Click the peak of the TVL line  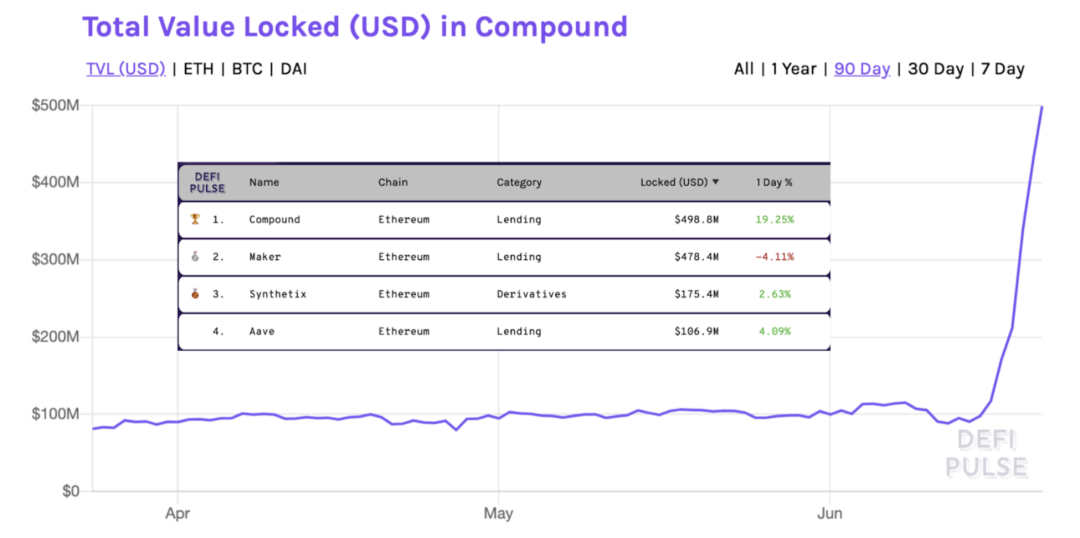(x=1041, y=107)
